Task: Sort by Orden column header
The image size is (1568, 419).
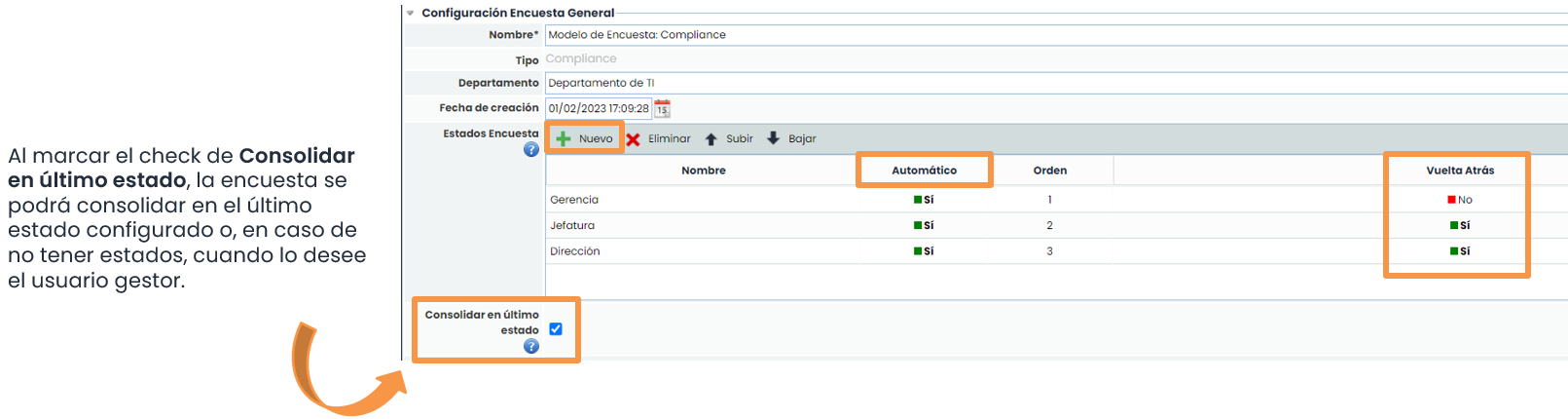Action: coord(1049,171)
